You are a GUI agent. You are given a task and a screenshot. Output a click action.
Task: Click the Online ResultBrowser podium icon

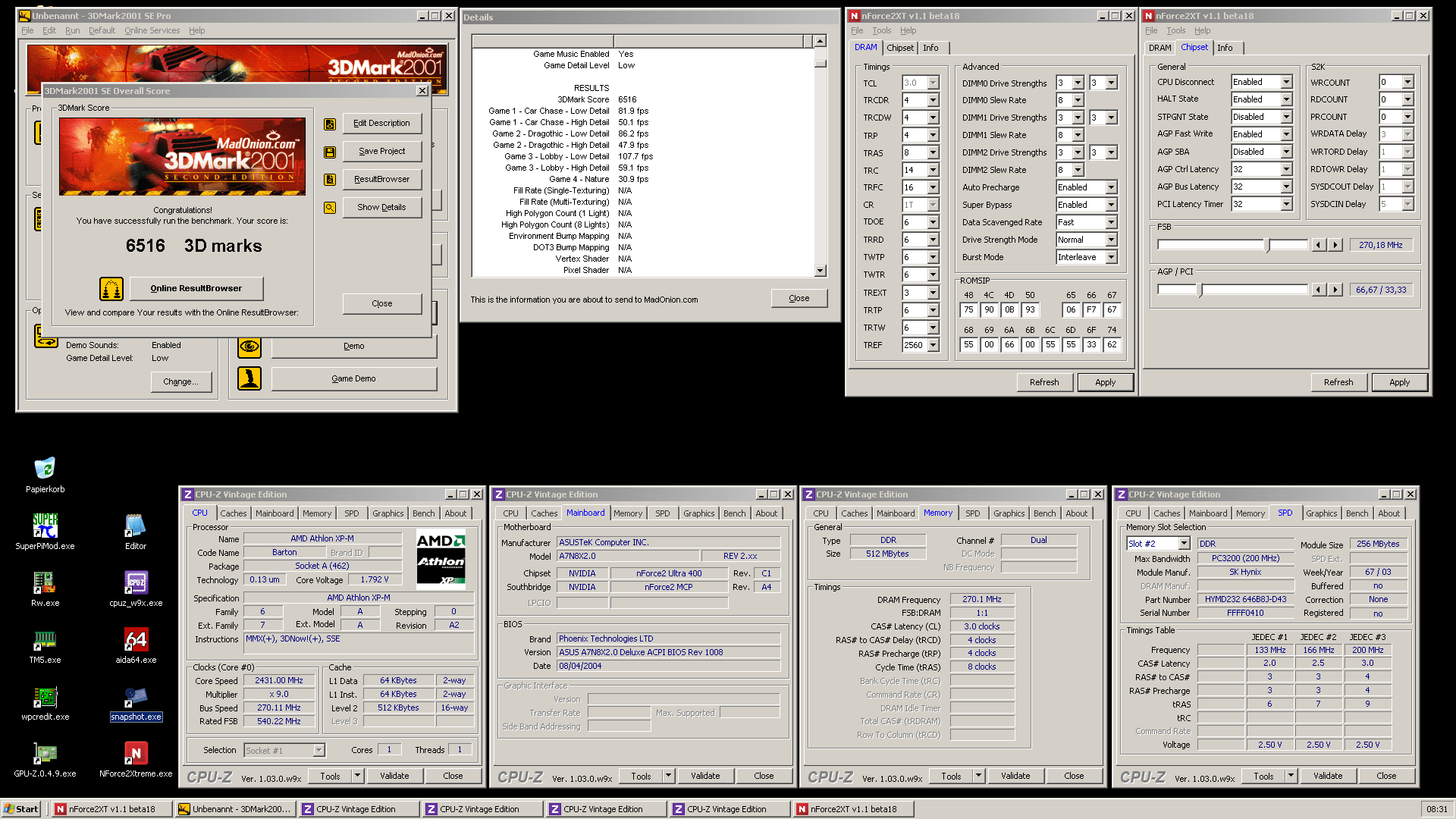coord(111,288)
